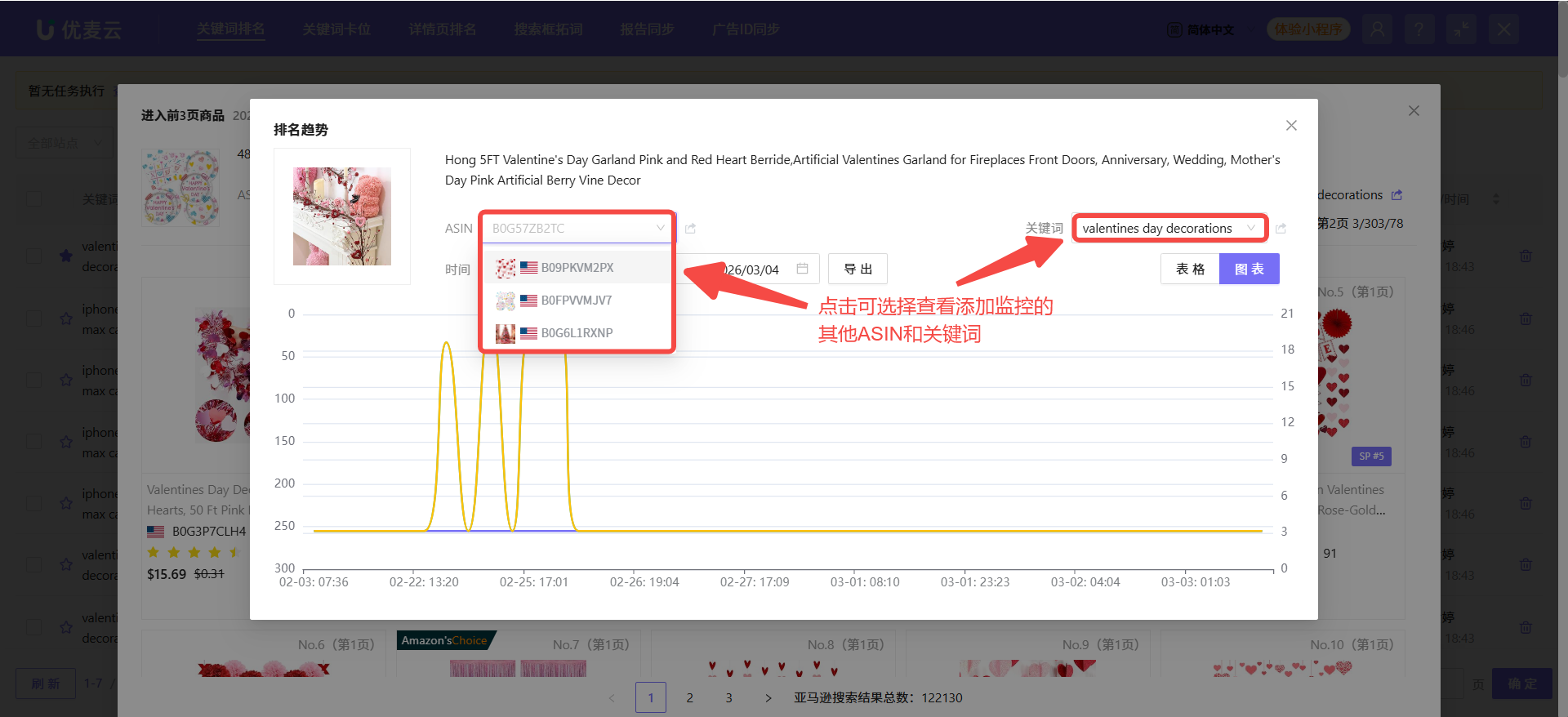Open external link icon beside keyword dropdown

click(x=1281, y=229)
